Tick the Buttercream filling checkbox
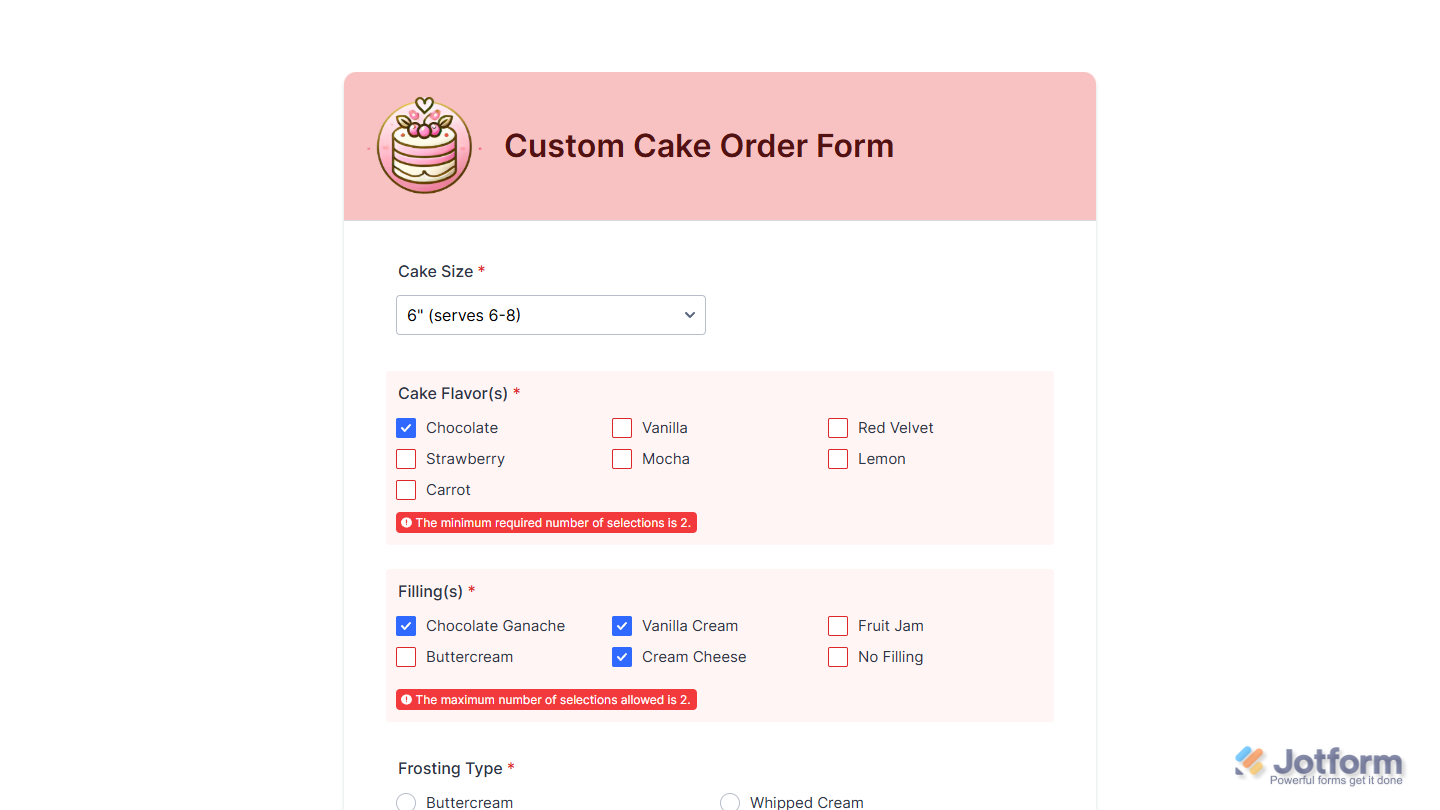Viewport: 1440px width, 810px height. click(406, 657)
